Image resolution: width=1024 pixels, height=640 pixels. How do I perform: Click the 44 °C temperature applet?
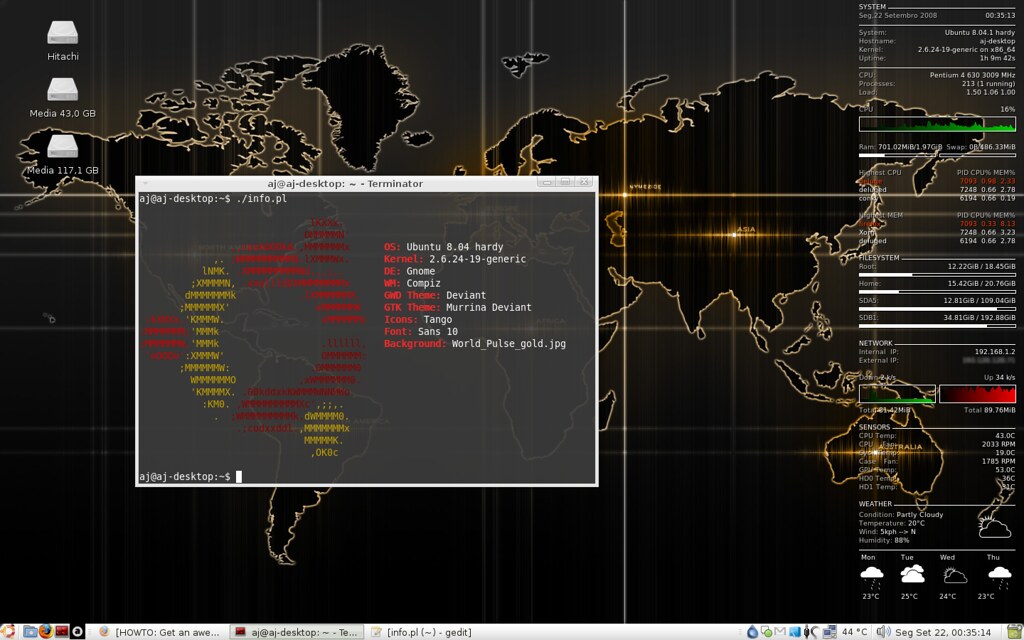coord(855,632)
